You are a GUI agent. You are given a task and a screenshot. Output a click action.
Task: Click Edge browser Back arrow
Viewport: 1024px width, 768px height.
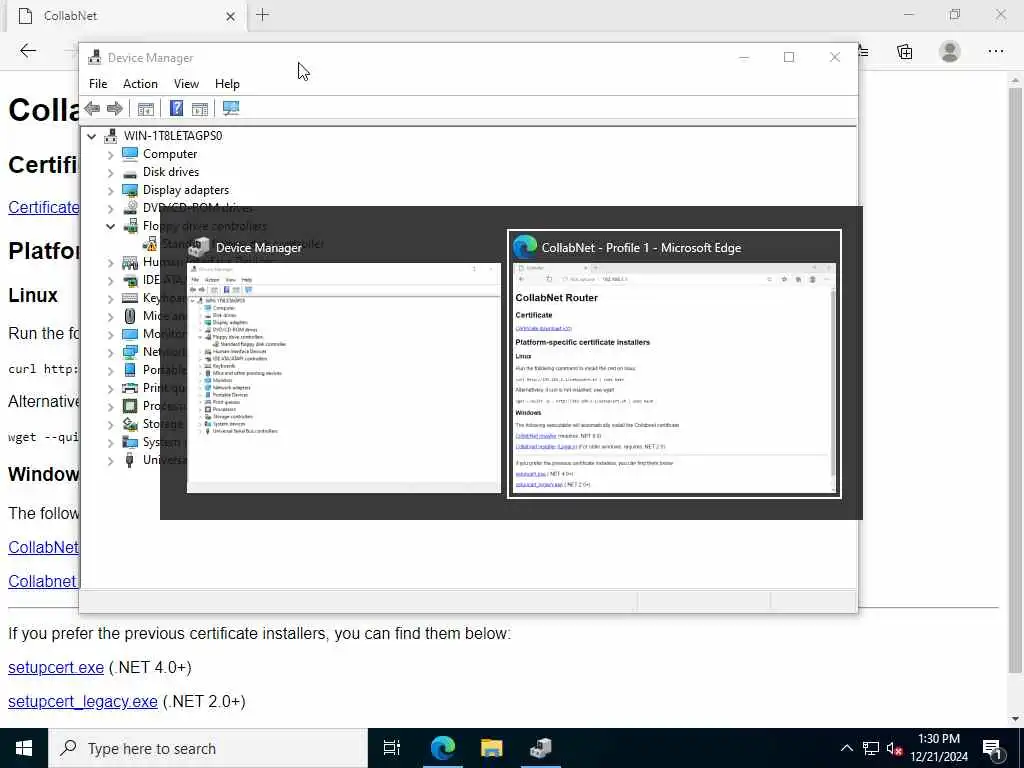28,51
